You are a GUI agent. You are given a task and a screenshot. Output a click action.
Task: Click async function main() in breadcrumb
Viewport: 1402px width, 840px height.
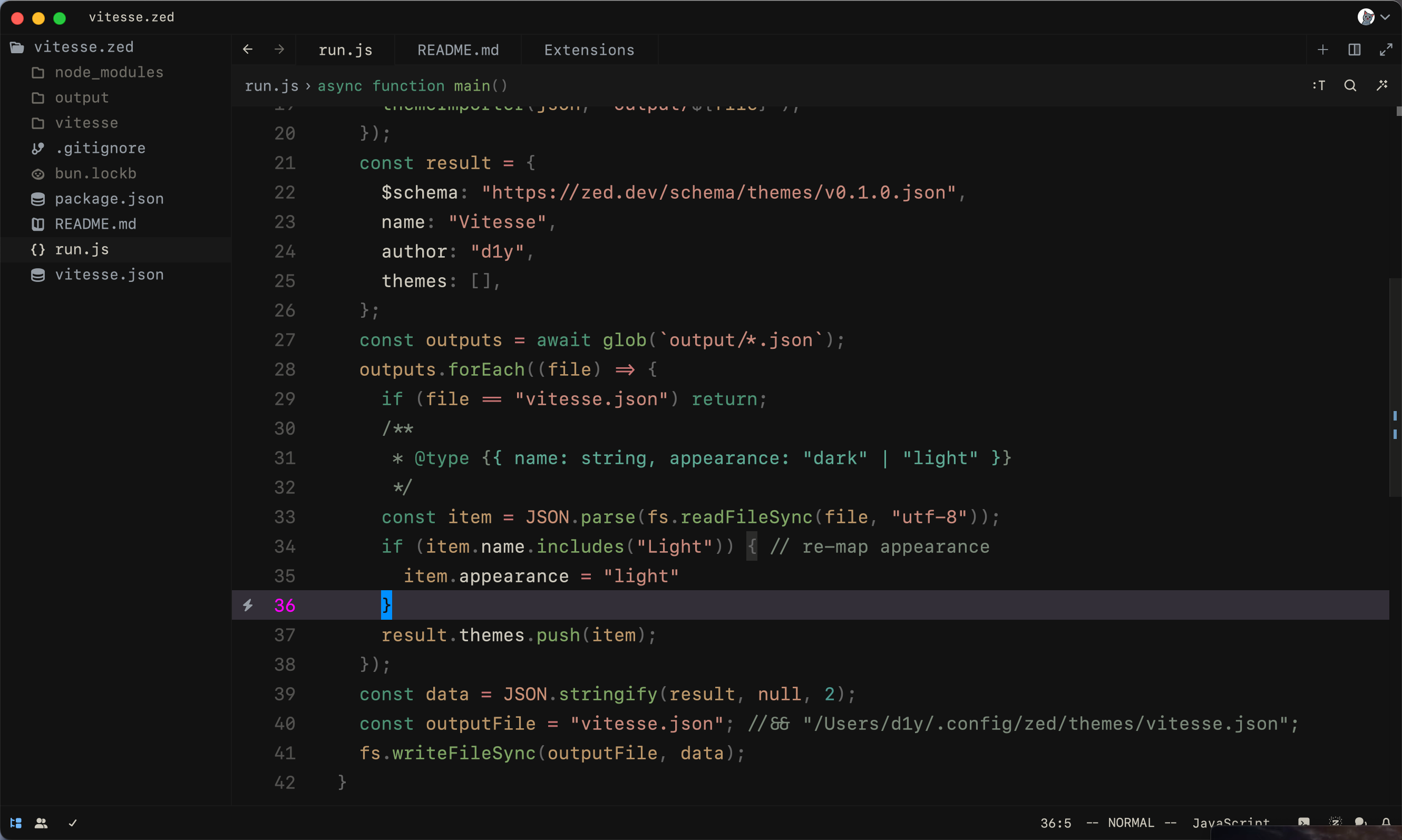[x=413, y=85]
